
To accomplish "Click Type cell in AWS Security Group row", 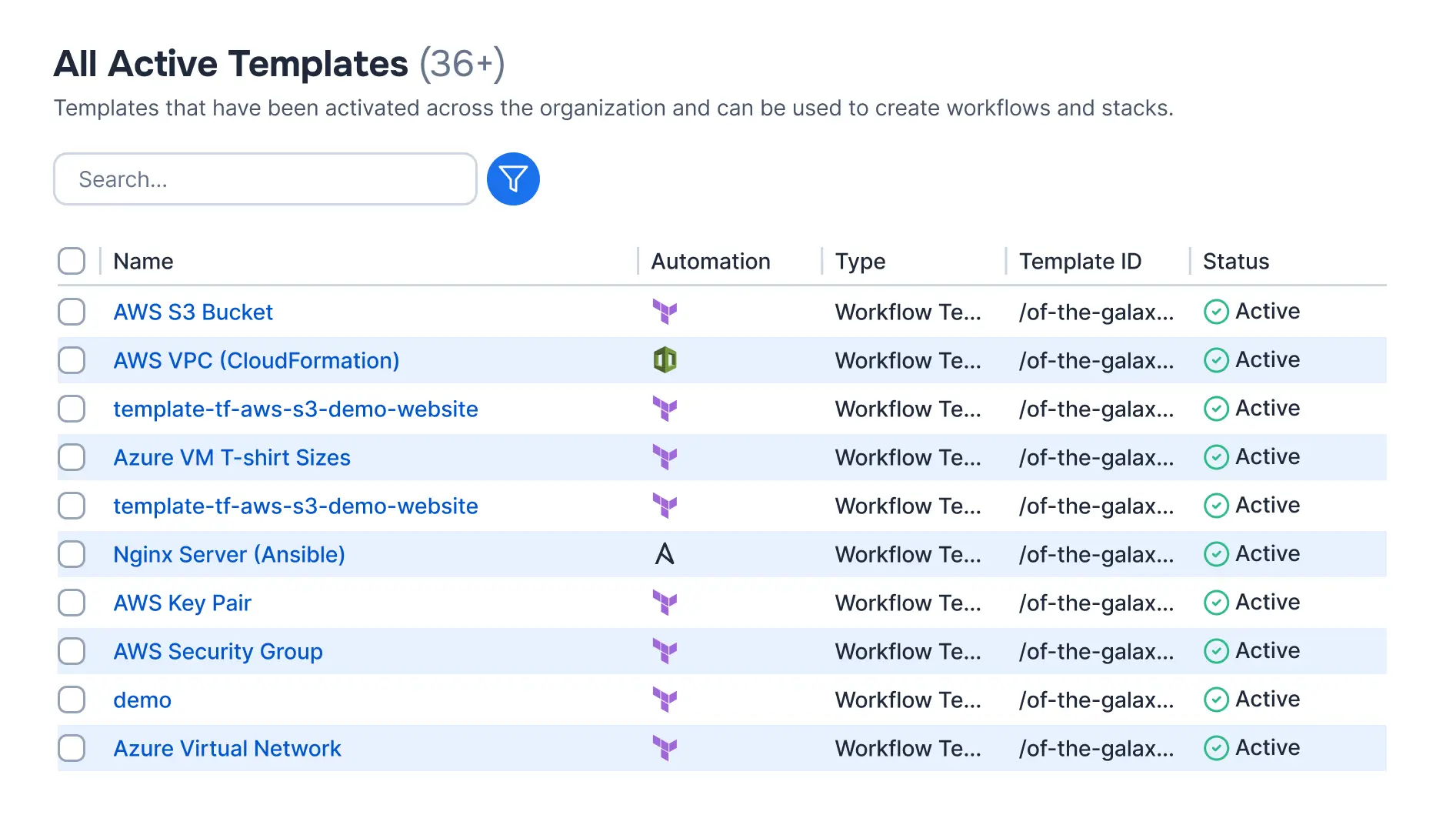I will (908, 651).
